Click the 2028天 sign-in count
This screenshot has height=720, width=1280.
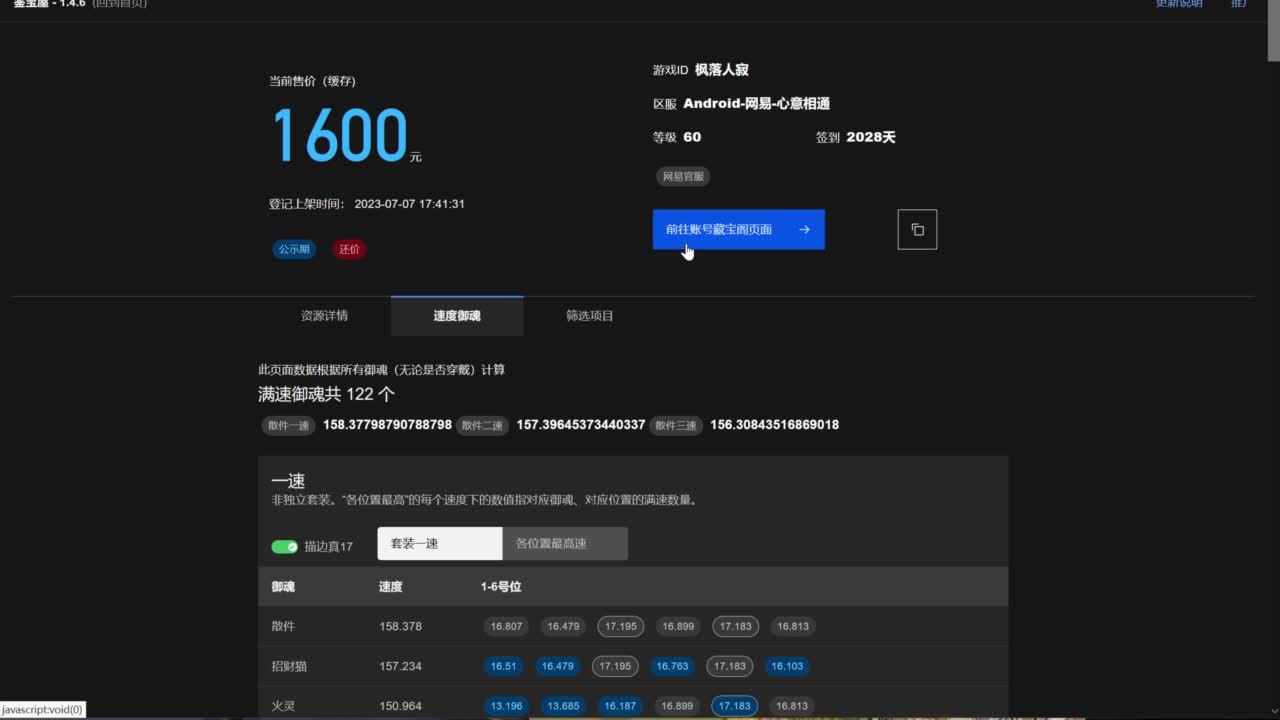[871, 137]
